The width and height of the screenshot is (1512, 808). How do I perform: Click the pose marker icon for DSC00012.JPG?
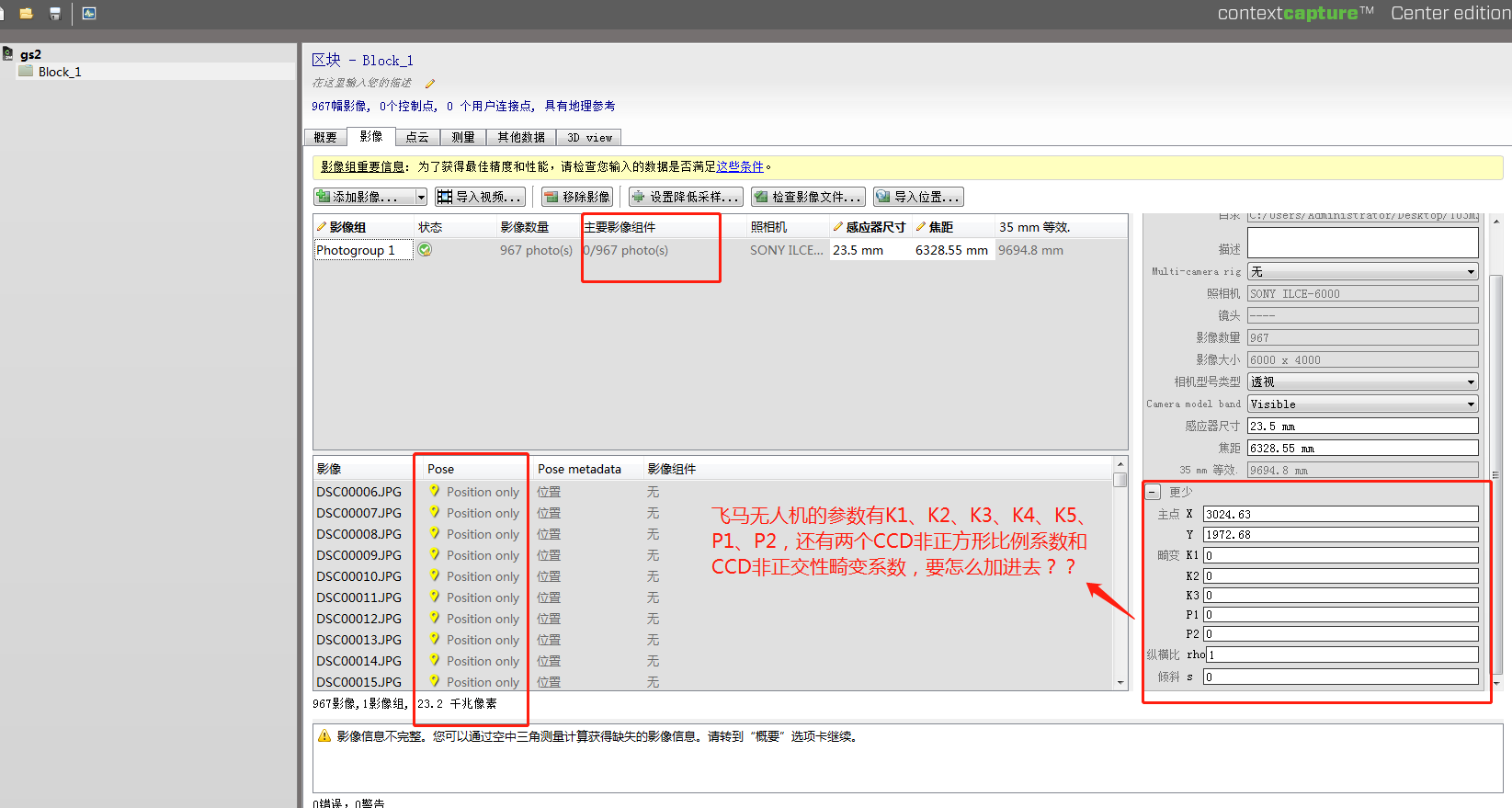435,618
